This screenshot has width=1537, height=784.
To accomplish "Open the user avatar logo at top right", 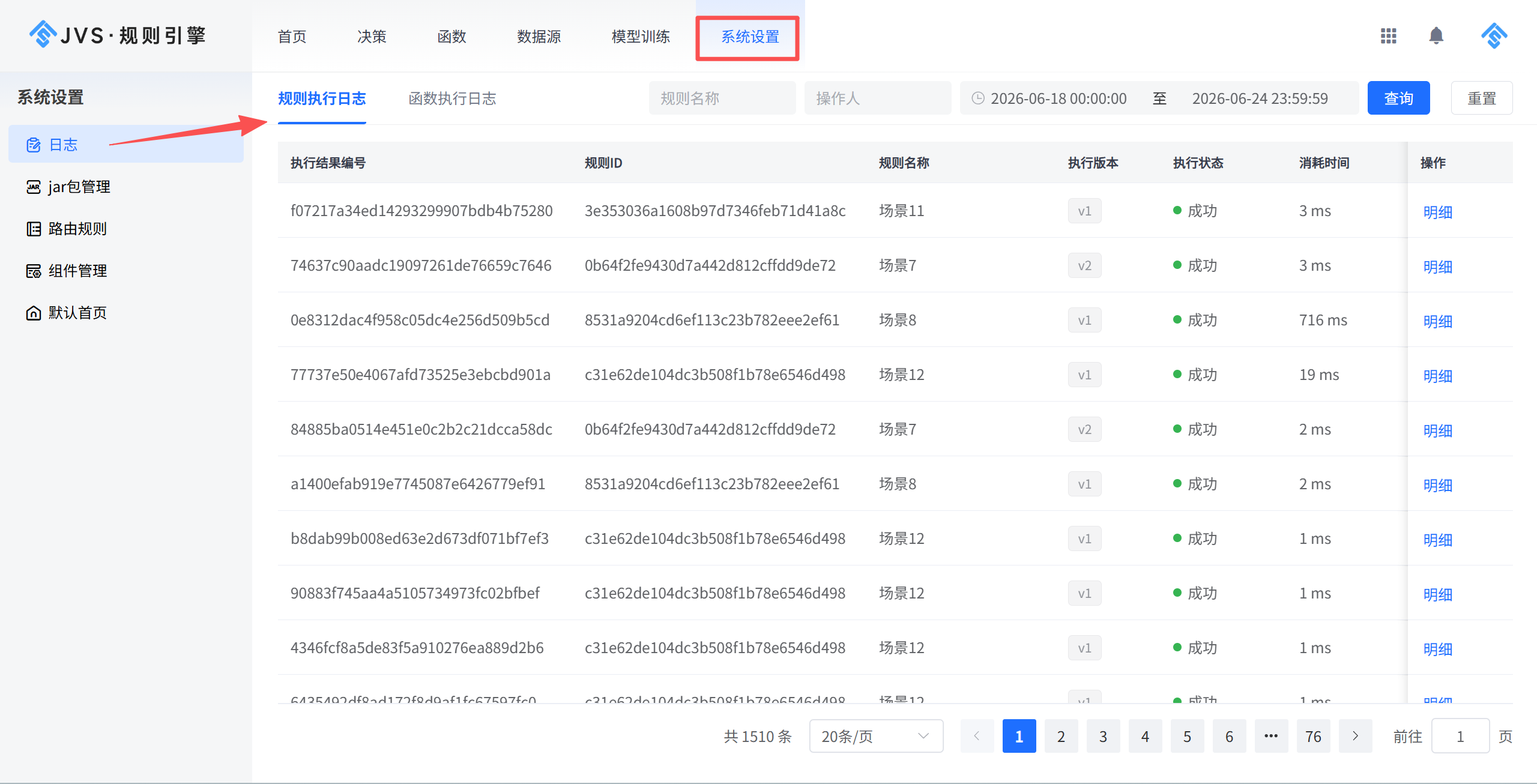I will click(x=1494, y=36).
